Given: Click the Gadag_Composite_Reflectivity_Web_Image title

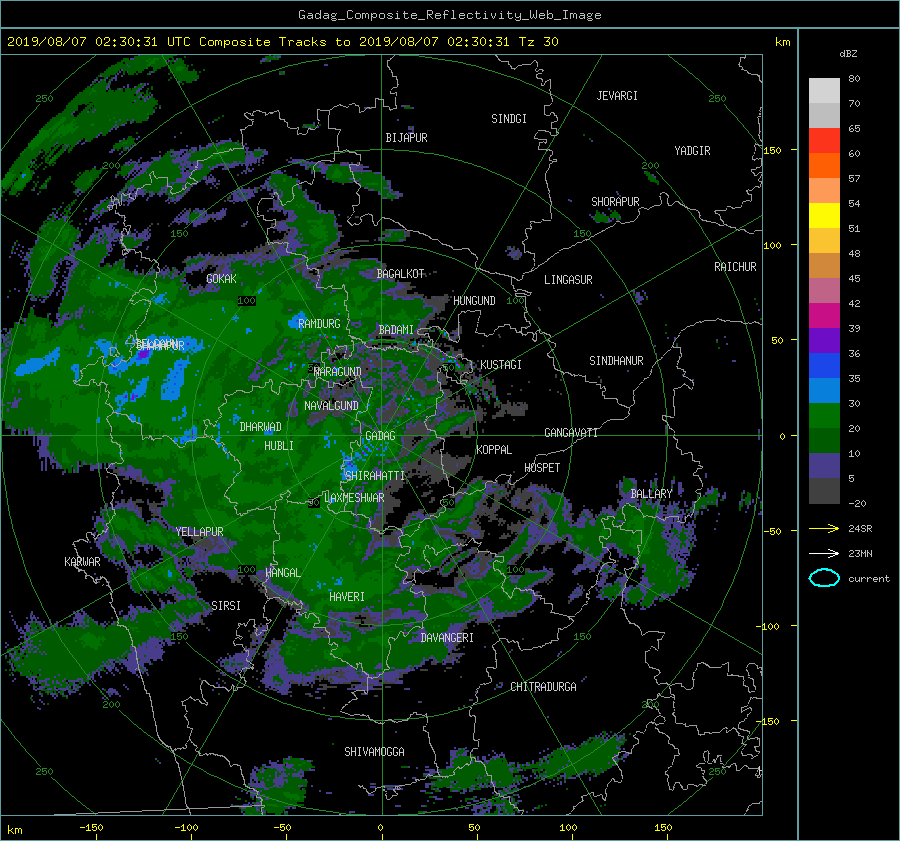Looking at the screenshot, I should pyautogui.click(x=449, y=15).
